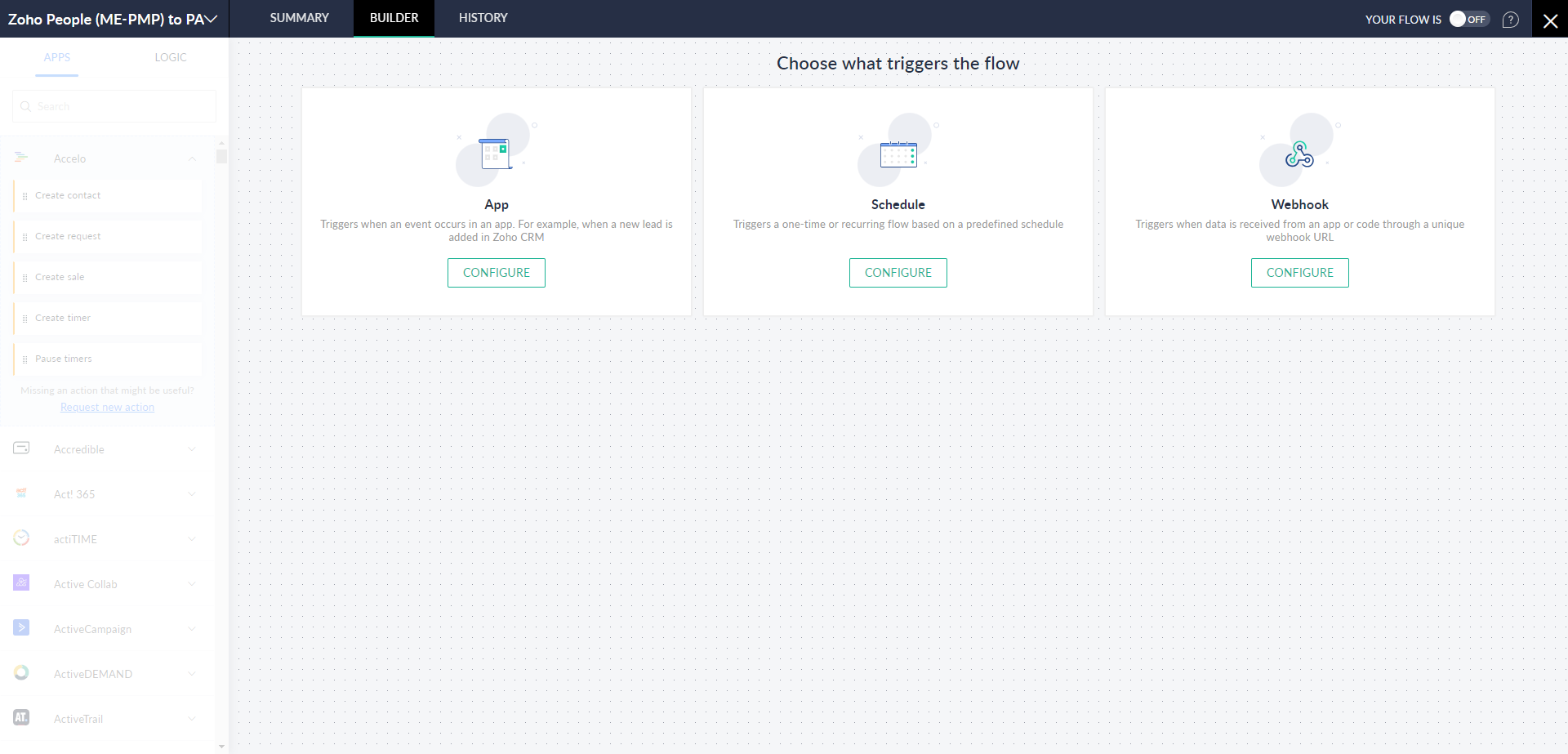Click the search magnifier icon
Image resolution: width=1568 pixels, height=754 pixels.
coord(25,106)
